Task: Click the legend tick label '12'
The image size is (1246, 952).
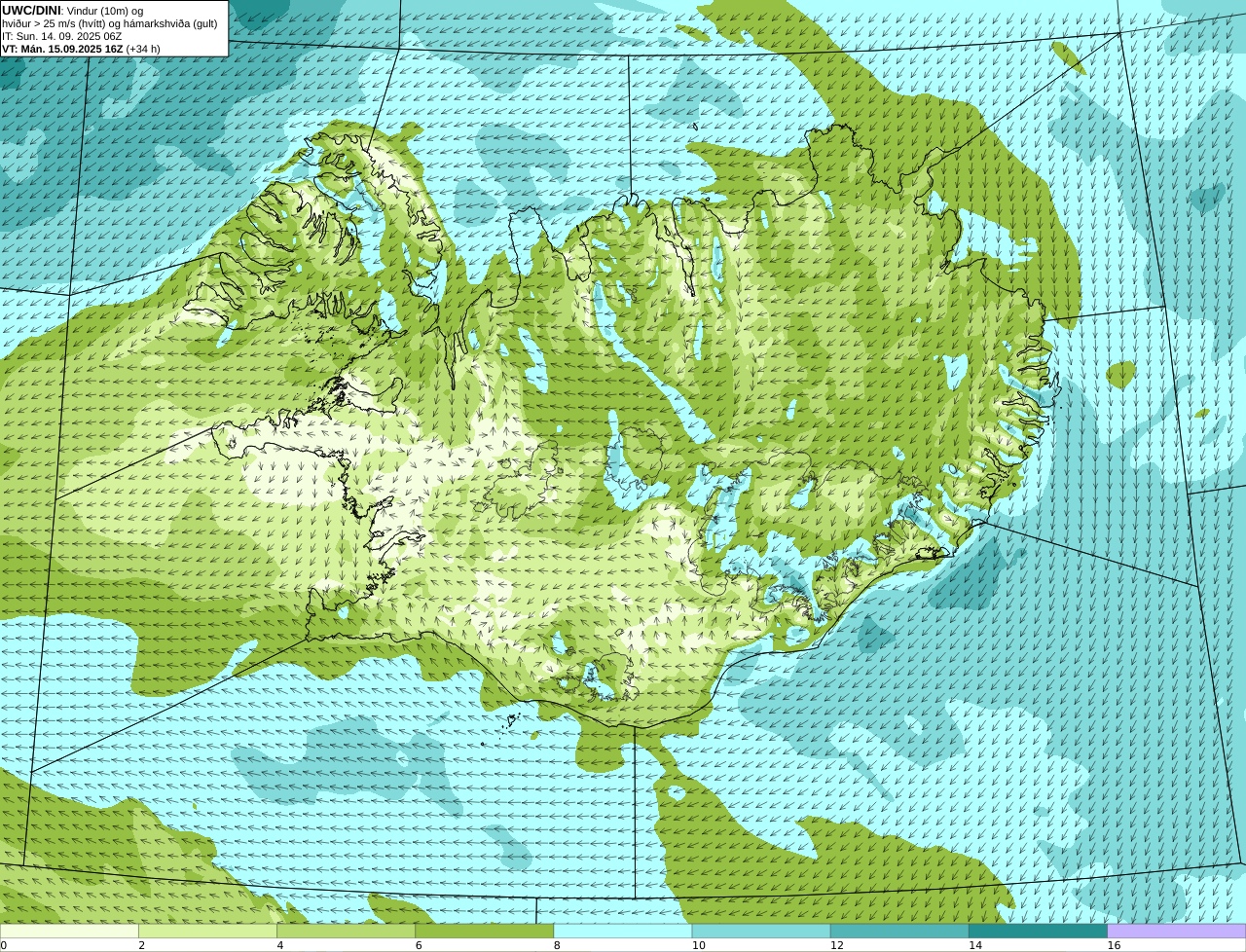Action: [836, 945]
